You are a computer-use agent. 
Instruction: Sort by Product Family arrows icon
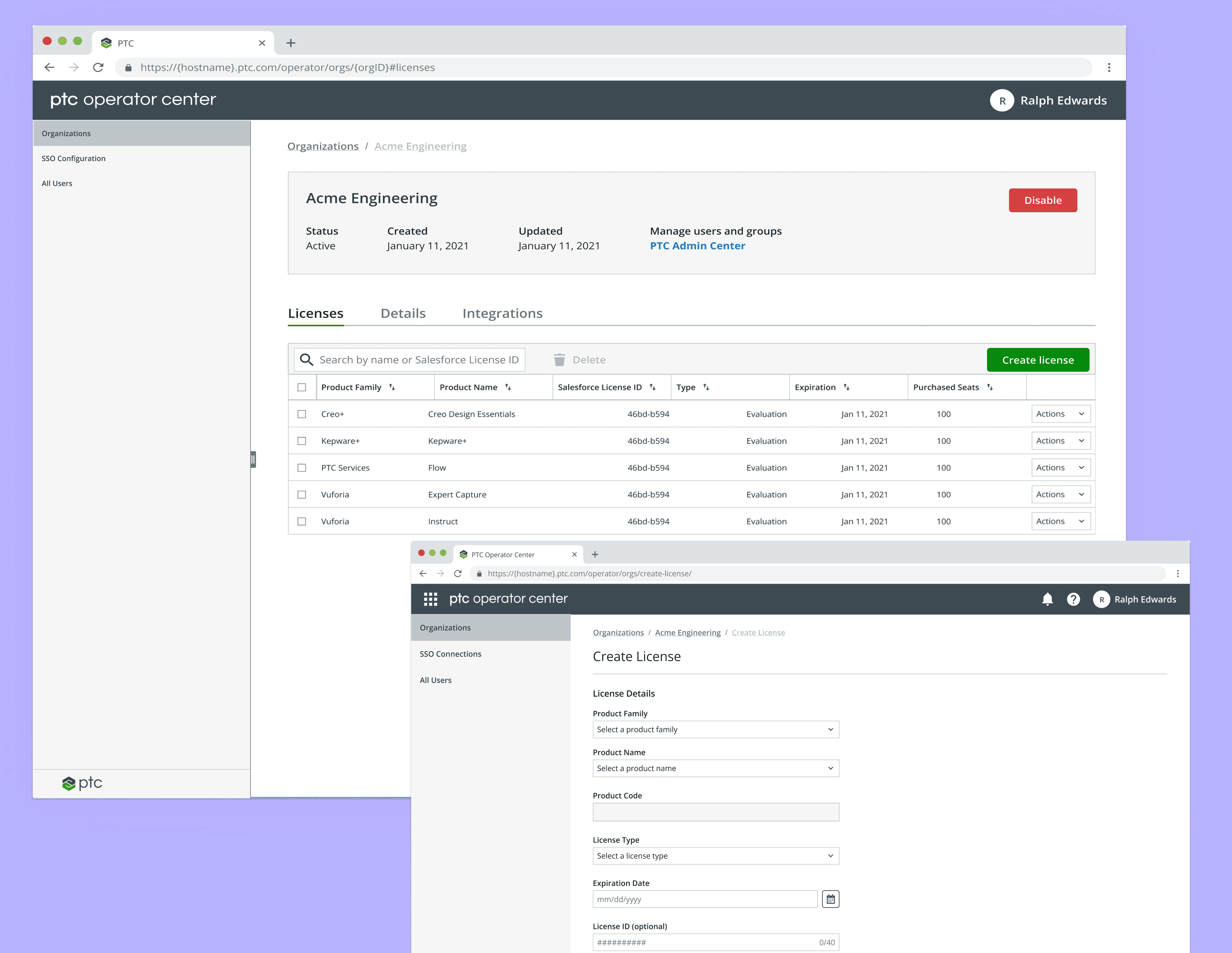(392, 387)
